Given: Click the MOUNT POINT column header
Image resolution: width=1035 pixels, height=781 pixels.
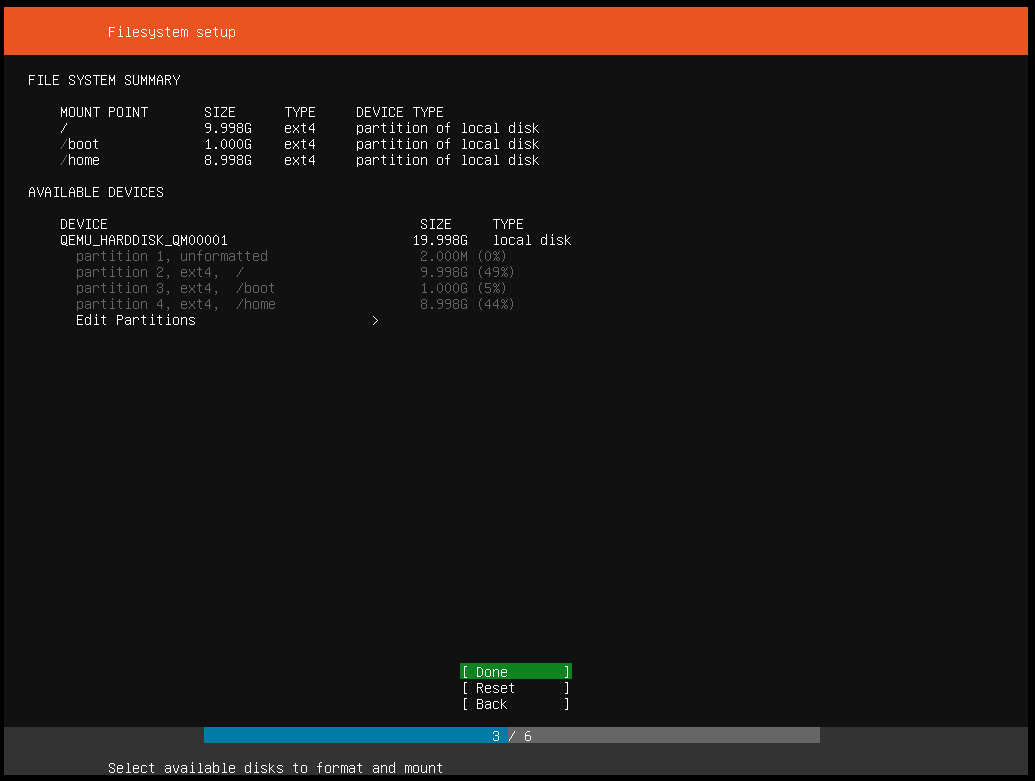Looking at the screenshot, I should pos(104,112).
